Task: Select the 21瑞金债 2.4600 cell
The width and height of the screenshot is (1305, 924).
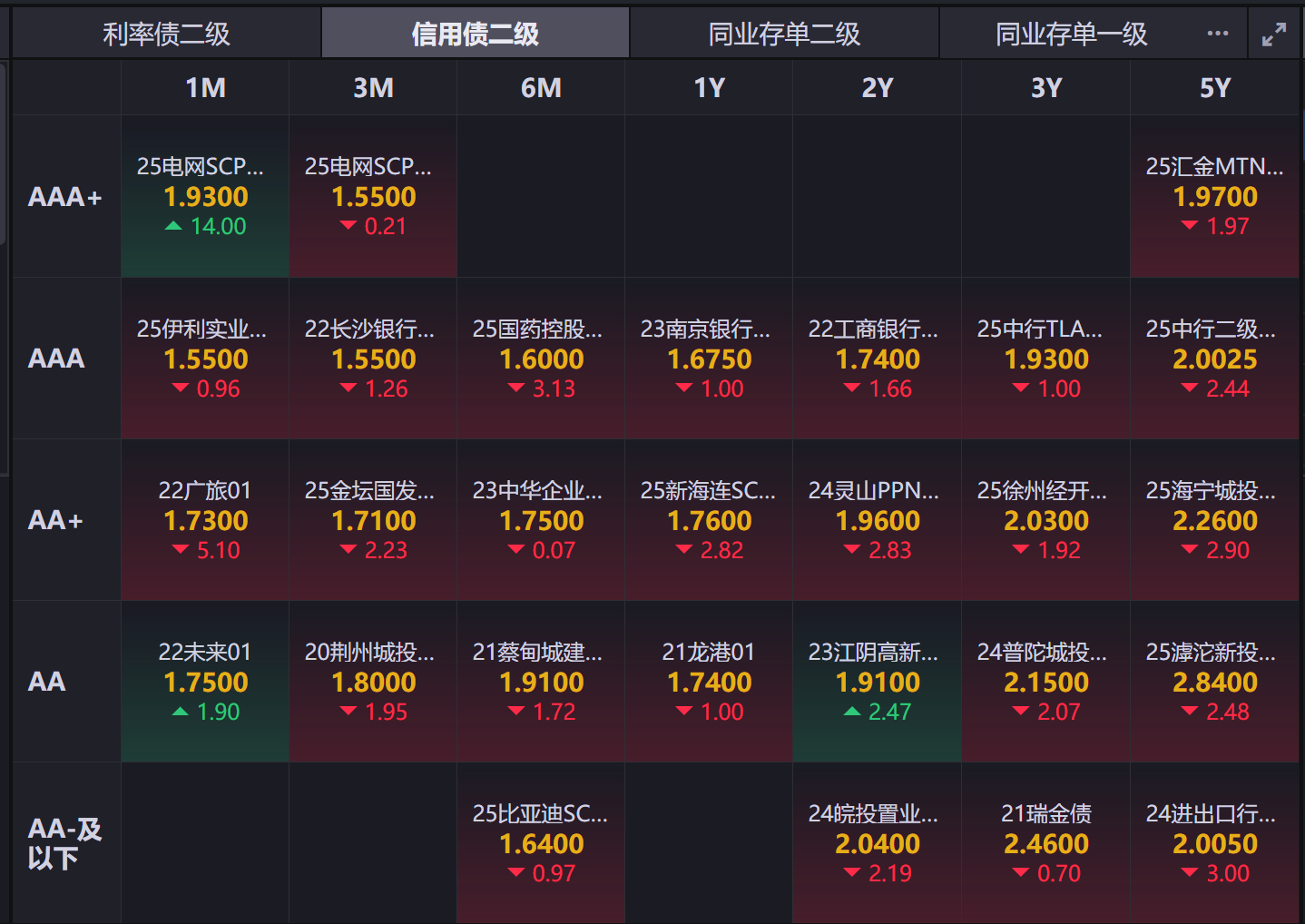Action: (1045, 843)
